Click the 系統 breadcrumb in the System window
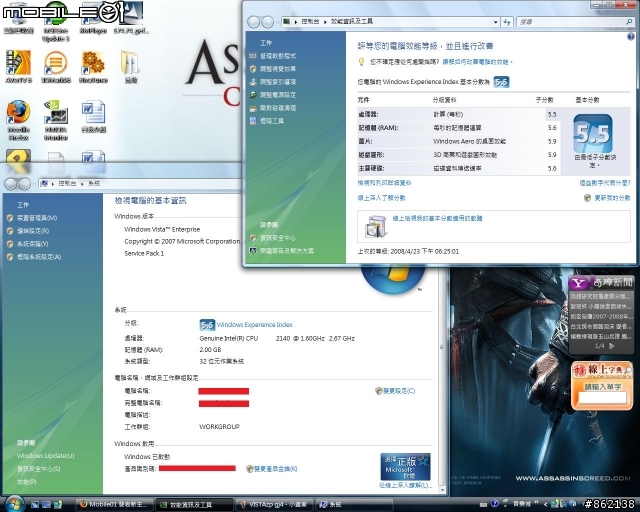The width and height of the screenshot is (640, 512). tap(94, 184)
